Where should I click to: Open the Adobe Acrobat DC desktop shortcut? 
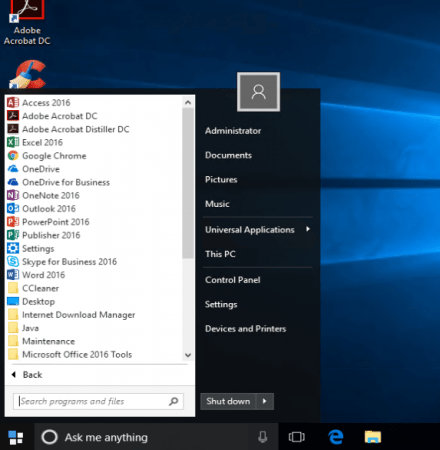[x=27, y=23]
